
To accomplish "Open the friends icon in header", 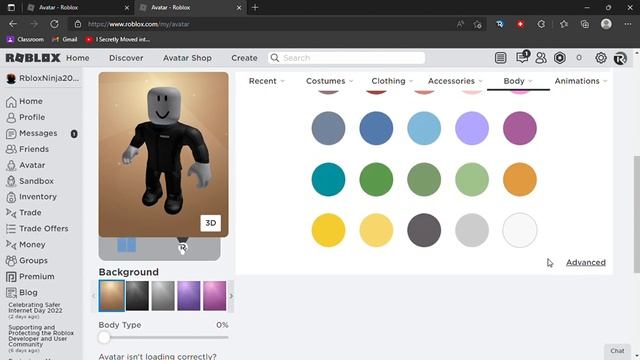I will [x=541, y=58].
